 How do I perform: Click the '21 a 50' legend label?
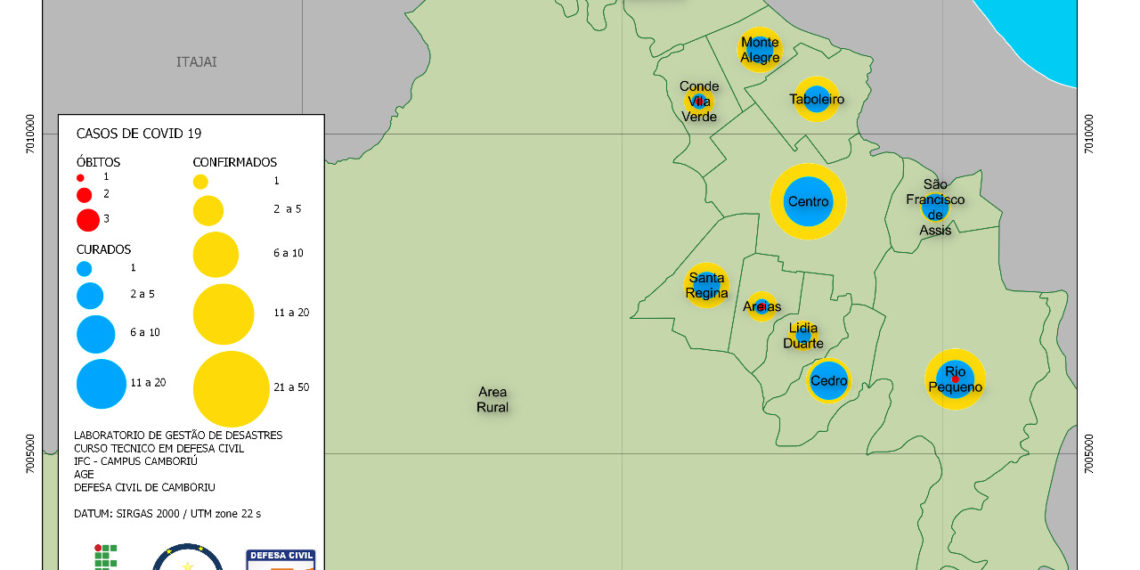(x=293, y=387)
